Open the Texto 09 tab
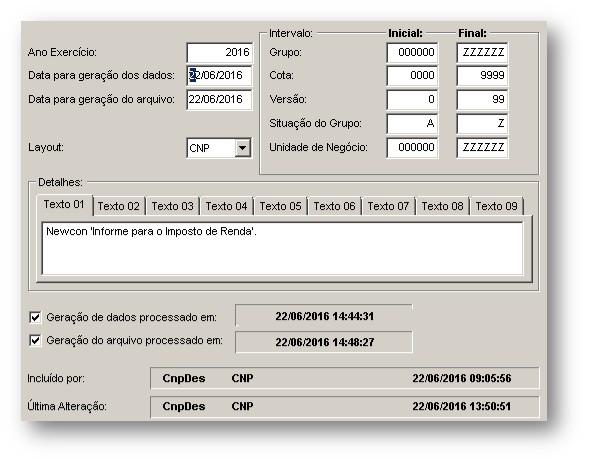 pyautogui.click(x=497, y=206)
